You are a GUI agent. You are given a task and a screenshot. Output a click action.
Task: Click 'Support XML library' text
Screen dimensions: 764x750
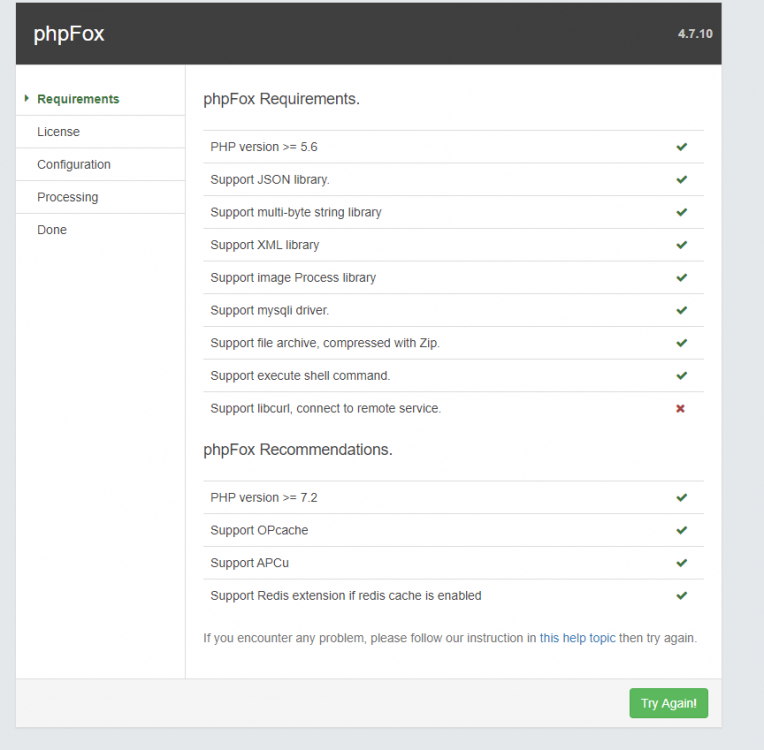pos(265,245)
